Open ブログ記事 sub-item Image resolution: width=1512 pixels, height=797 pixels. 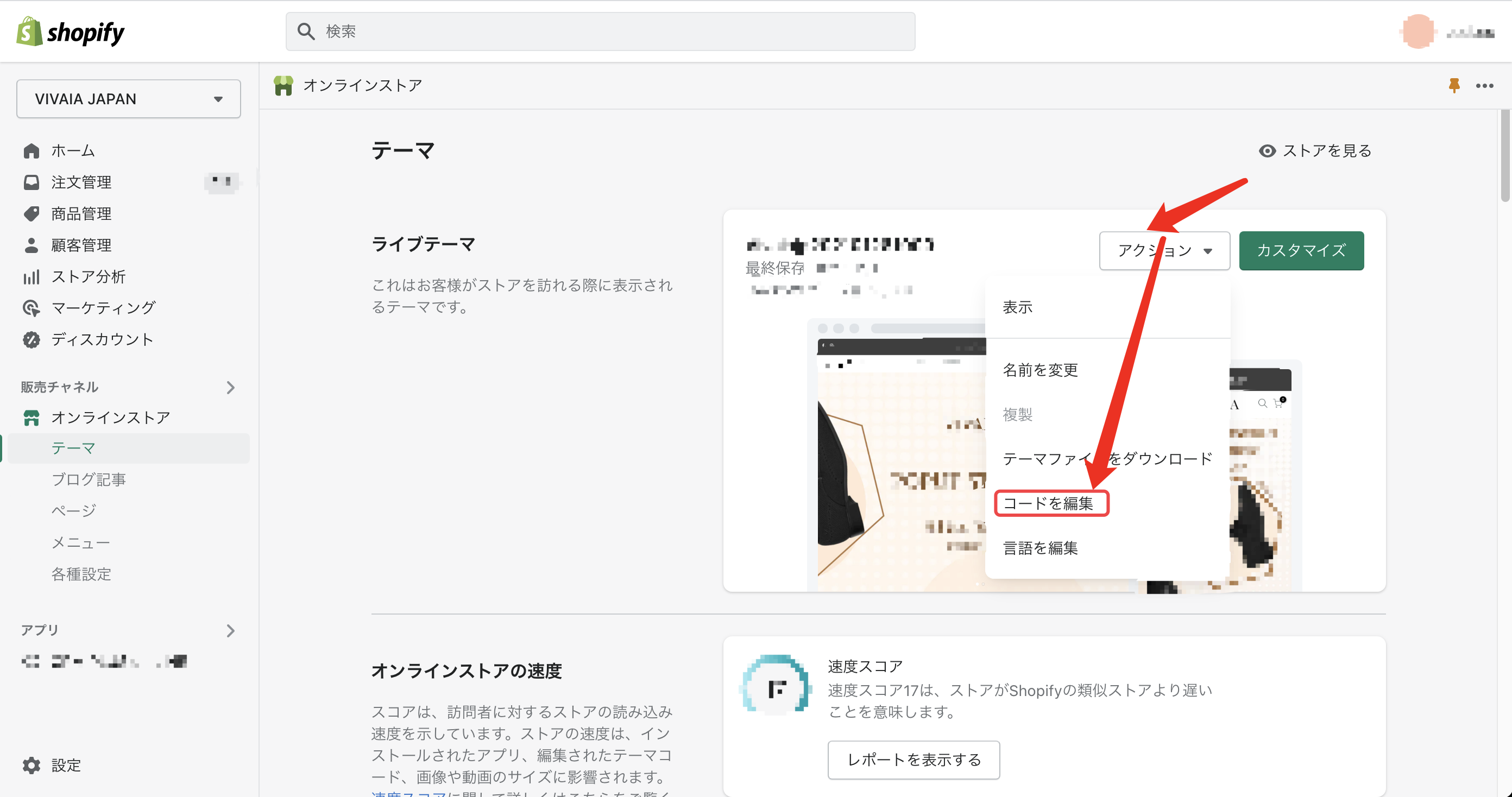88,479
